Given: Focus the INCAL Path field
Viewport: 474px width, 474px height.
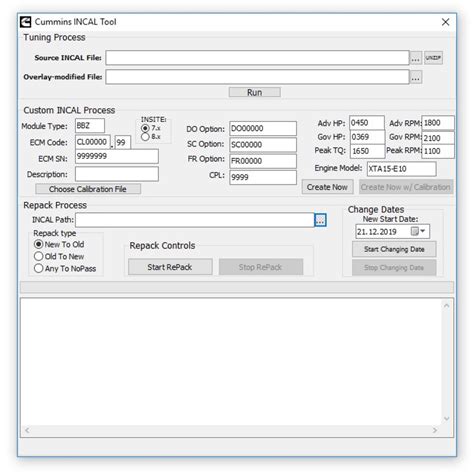Looking at the screenshot, I should click(x=195, y=220).
